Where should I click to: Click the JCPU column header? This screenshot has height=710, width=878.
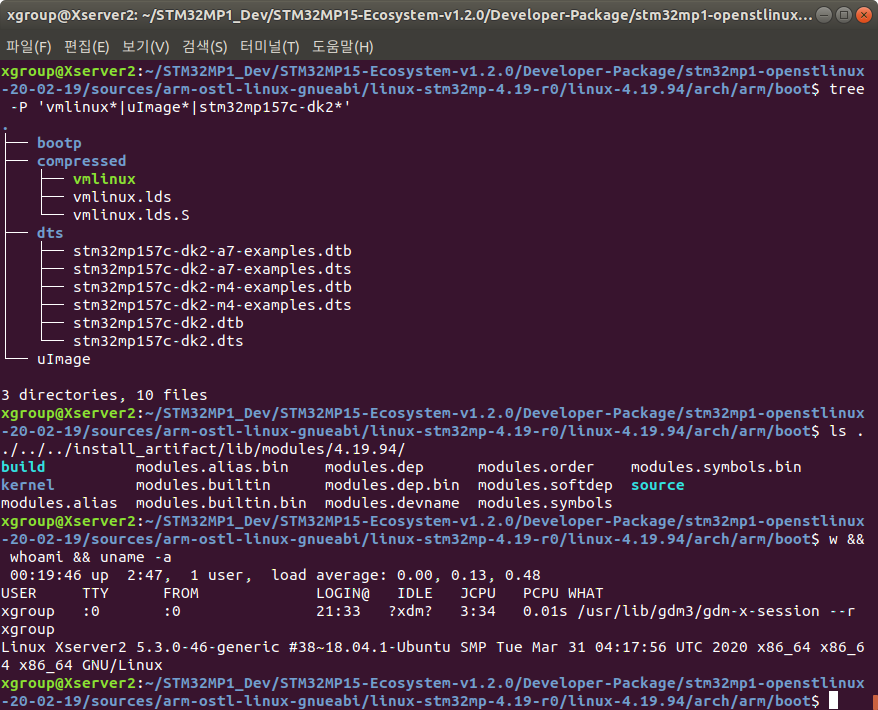tap(478, 593)
